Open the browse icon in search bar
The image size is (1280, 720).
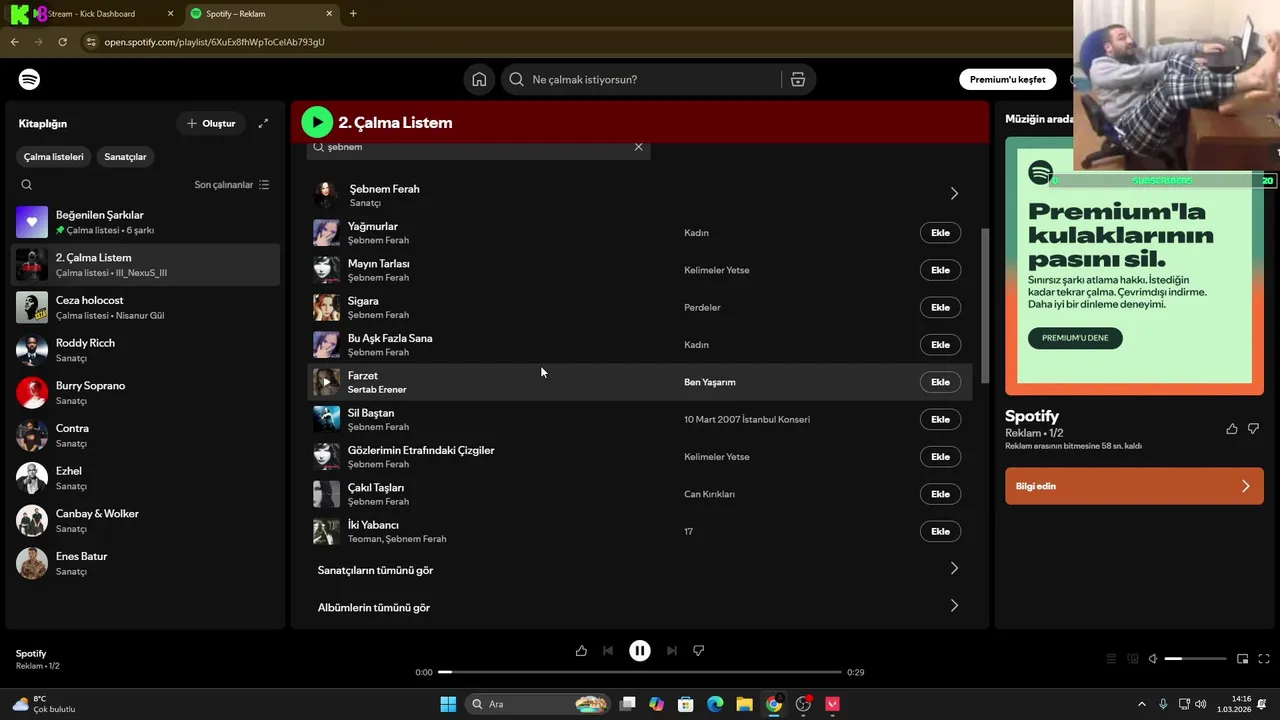pos(798,80)
